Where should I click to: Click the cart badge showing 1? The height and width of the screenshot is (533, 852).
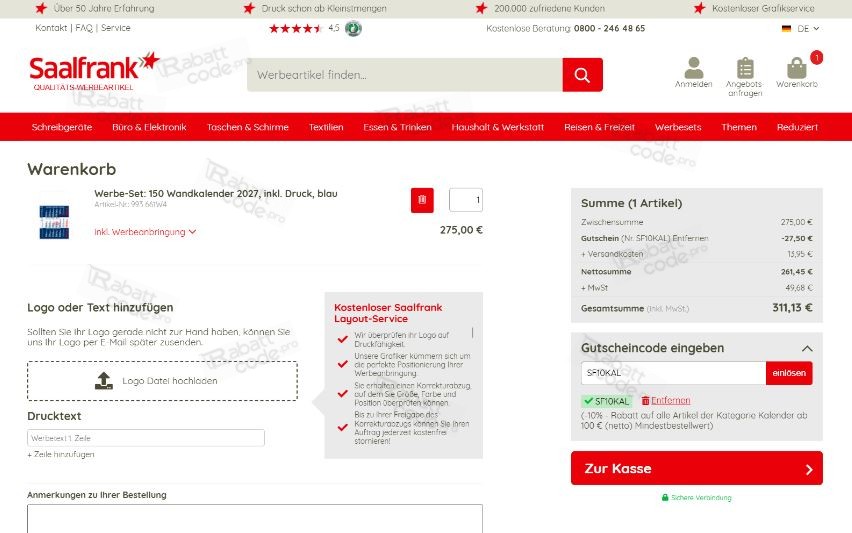[x=816, y=57]
